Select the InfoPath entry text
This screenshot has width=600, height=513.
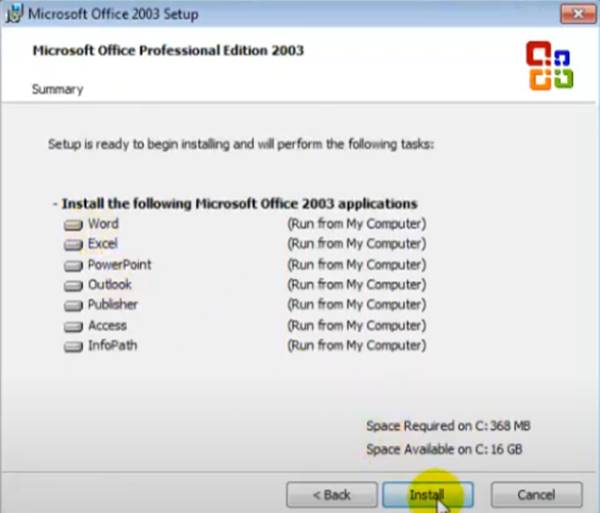tap(112, 345)
